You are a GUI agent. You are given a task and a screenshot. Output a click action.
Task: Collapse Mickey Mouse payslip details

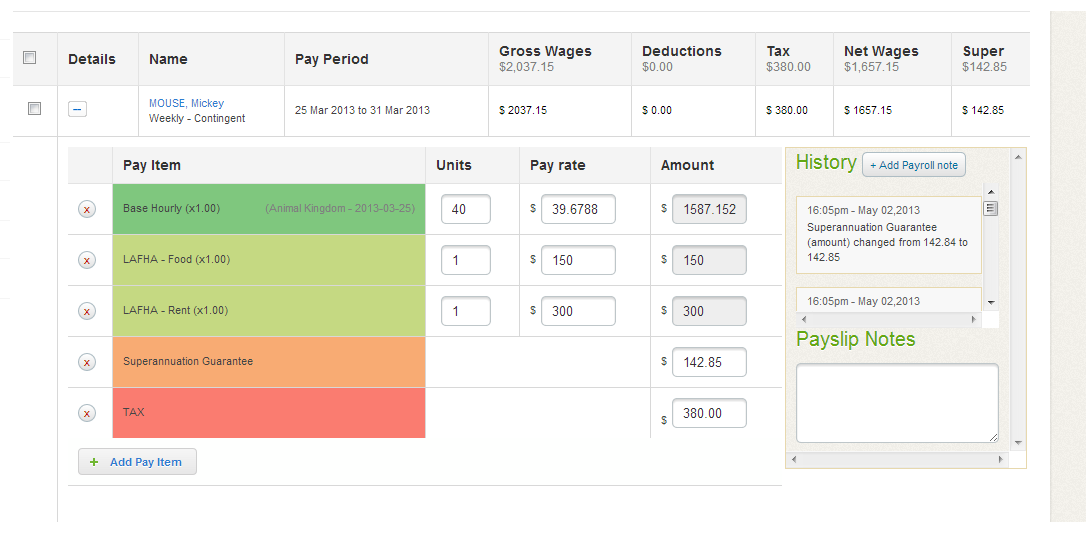click(77, 109)
